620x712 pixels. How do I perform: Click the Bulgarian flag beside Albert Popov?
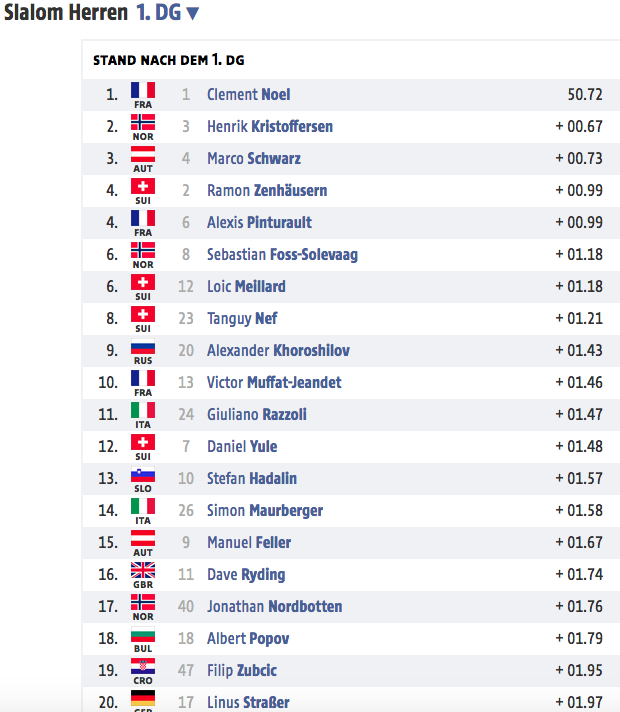point(143,634)
